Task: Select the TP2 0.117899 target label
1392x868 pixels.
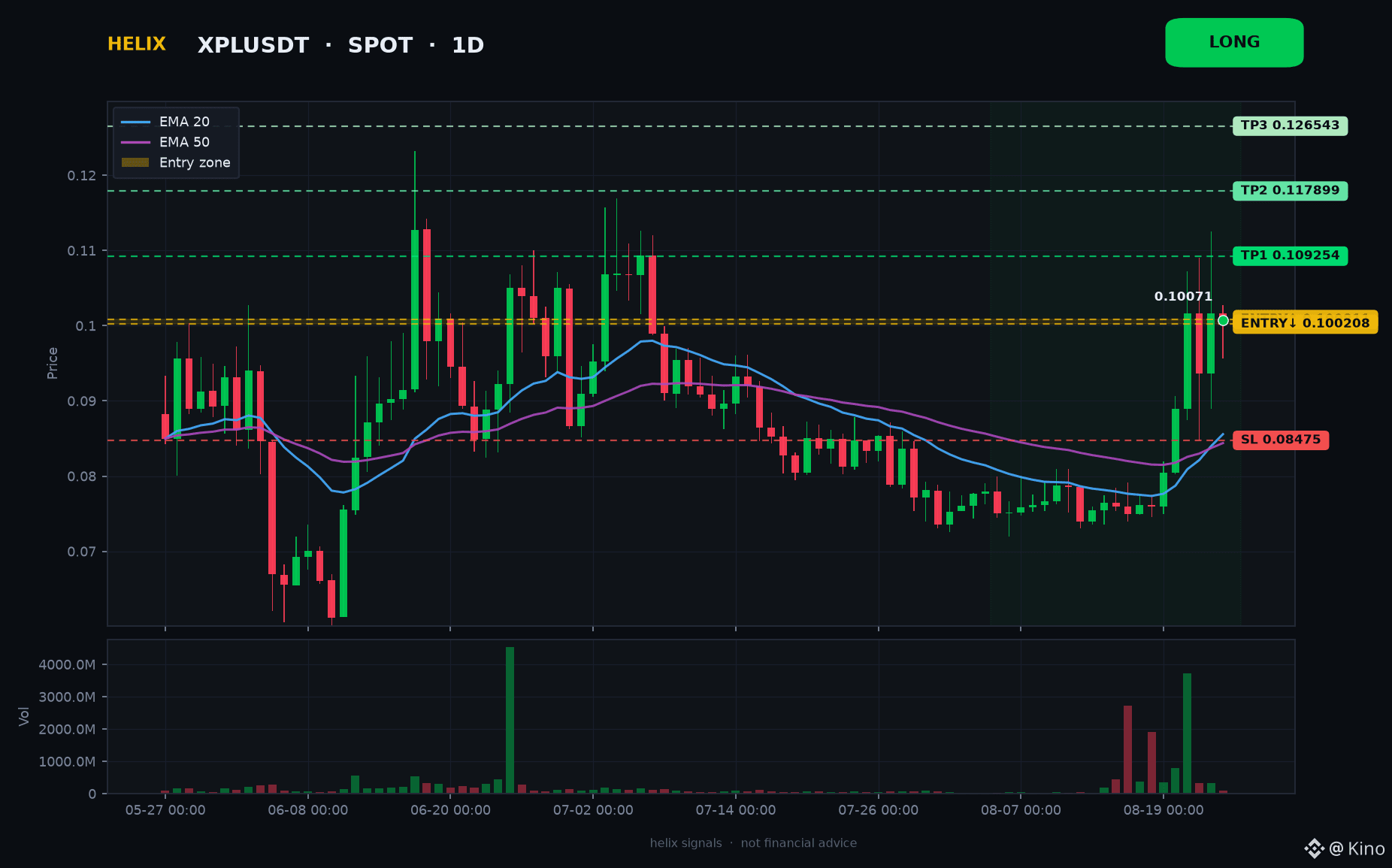Action: 1290,191
